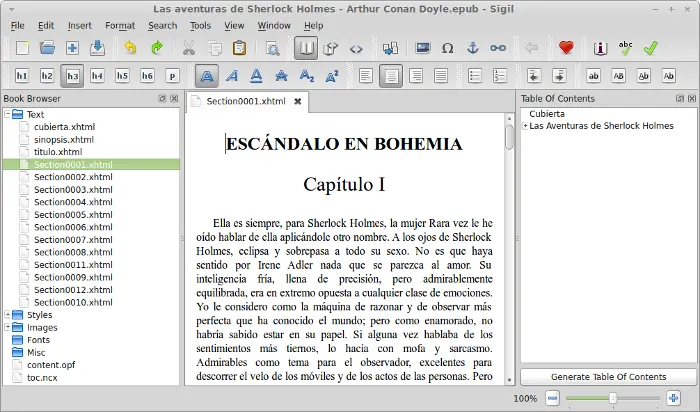
Task: Save the book with download-arrow icon
Action: pyautogui.click(x=97, y=48)
